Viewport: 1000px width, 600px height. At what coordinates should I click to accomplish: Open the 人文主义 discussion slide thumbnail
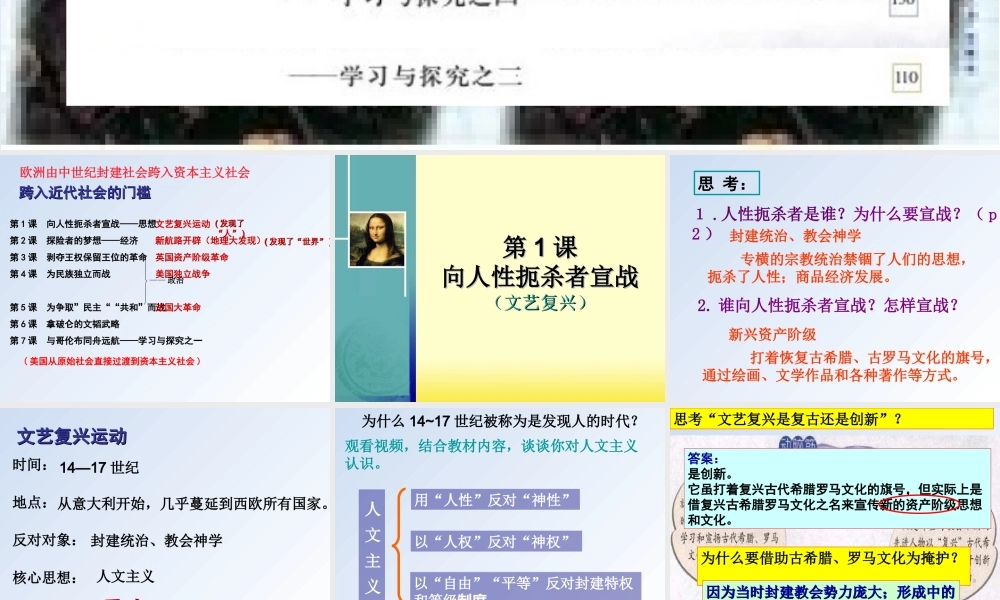pos(499,504)
